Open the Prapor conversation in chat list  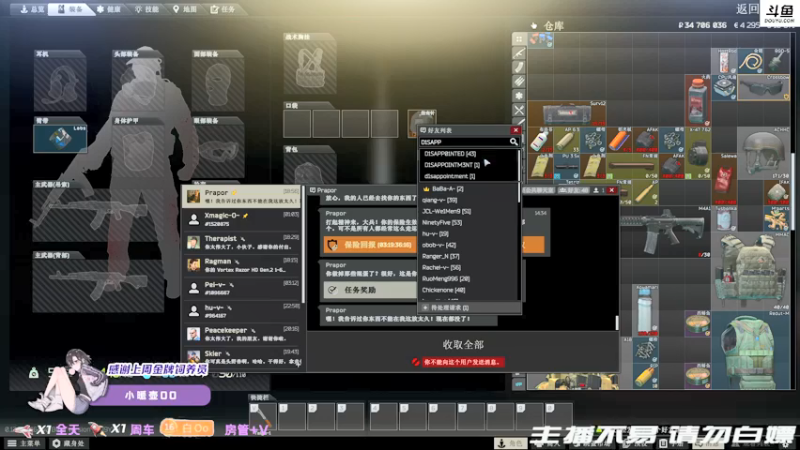click(x=242, y=196)
